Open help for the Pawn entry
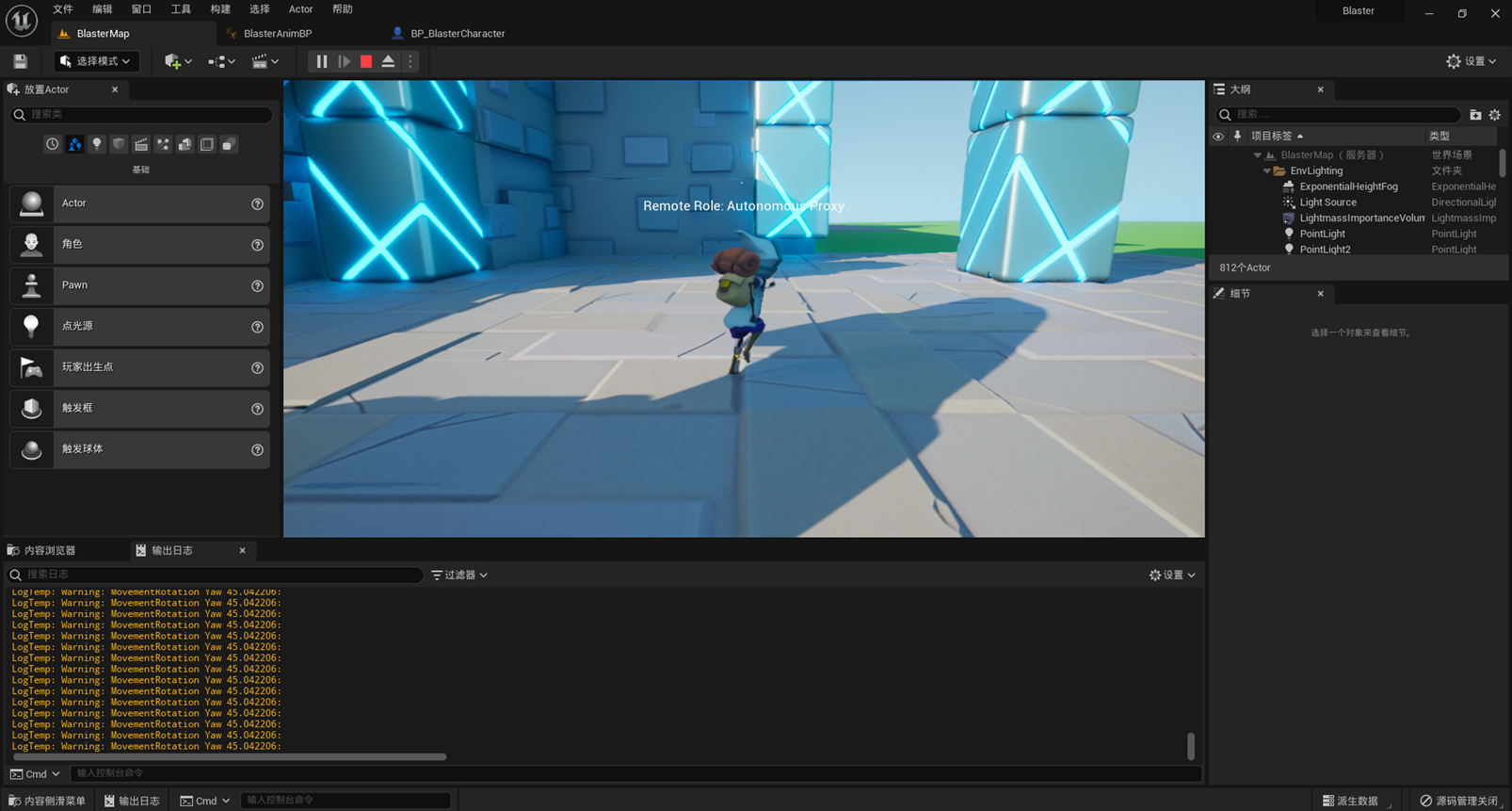Screen dimensions: 1512x811 (257, 285)
